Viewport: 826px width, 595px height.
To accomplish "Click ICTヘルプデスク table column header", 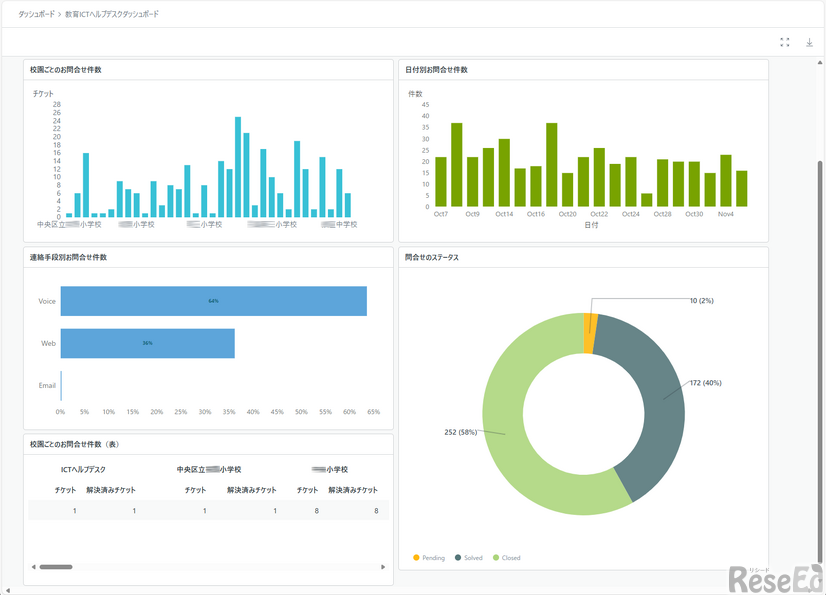I will coord(83,469).
